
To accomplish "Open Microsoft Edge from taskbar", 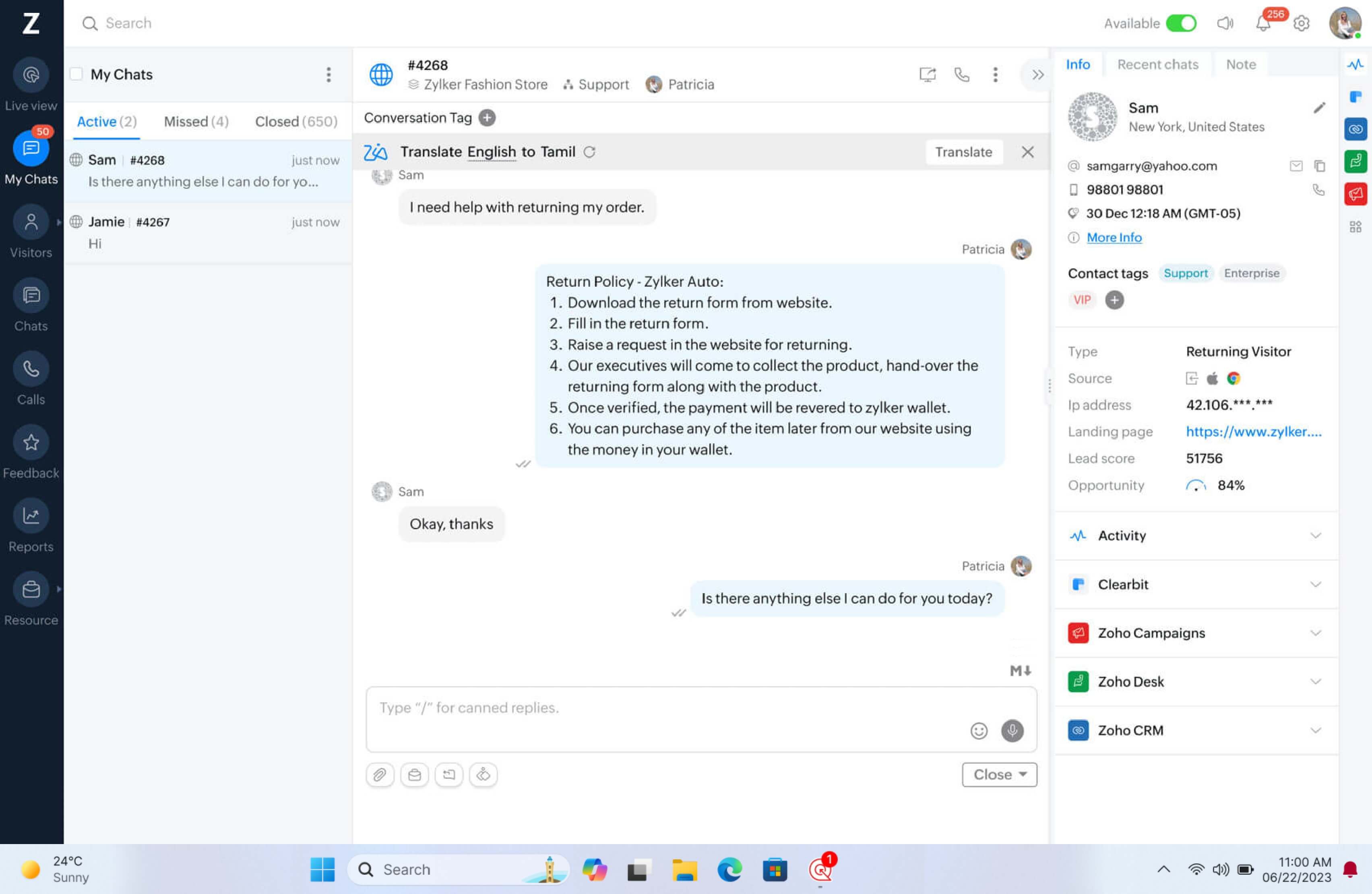I will coord(729,869).
